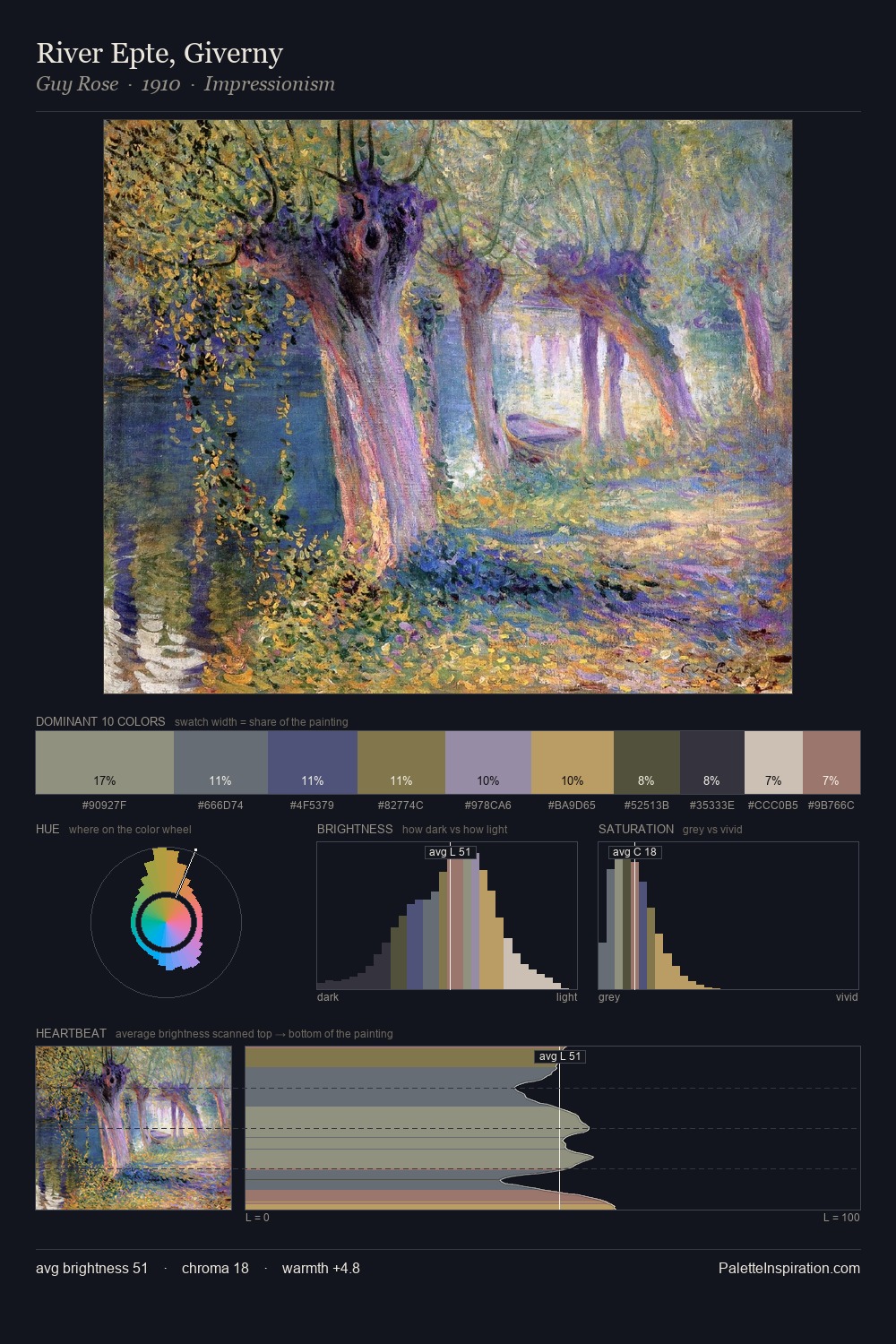This screenshot has height=1344, width=896.
Task: Pick the #4F5379 indigo swatch
Action: 313,762
